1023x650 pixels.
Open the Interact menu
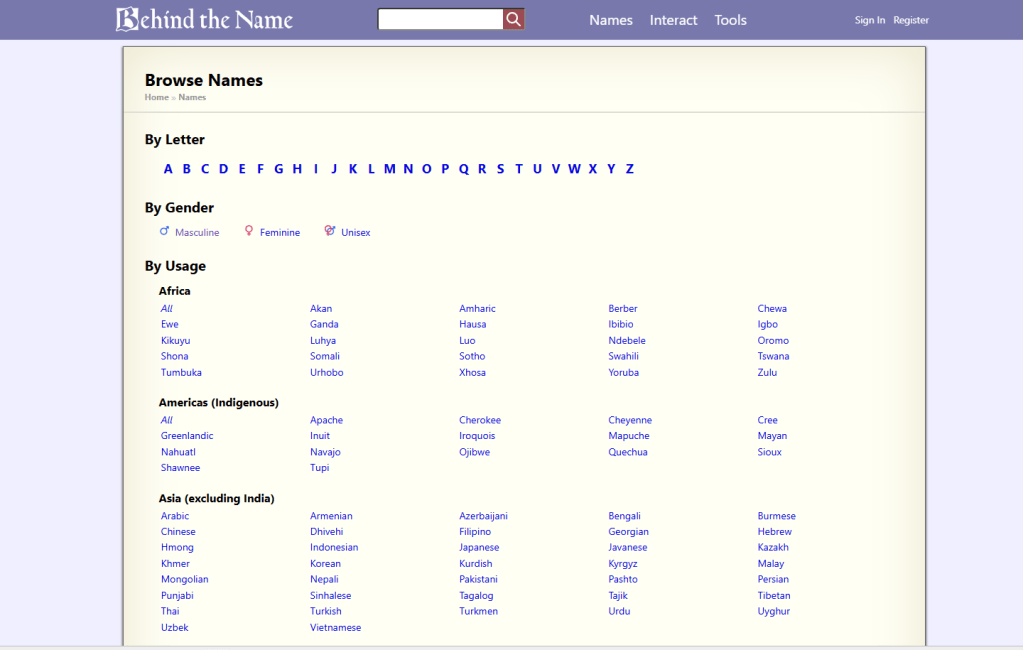click(x=673, y=20)
